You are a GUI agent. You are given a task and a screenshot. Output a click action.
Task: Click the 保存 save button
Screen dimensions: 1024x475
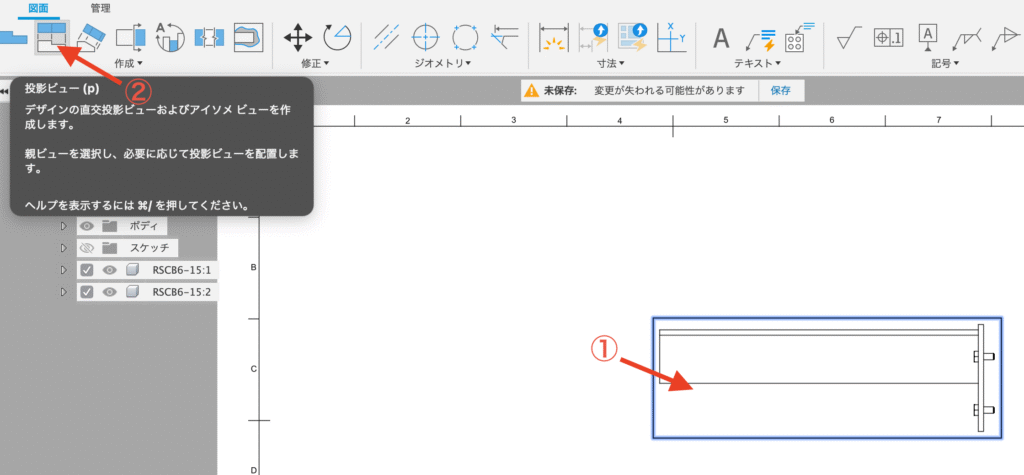pos(781,91)
